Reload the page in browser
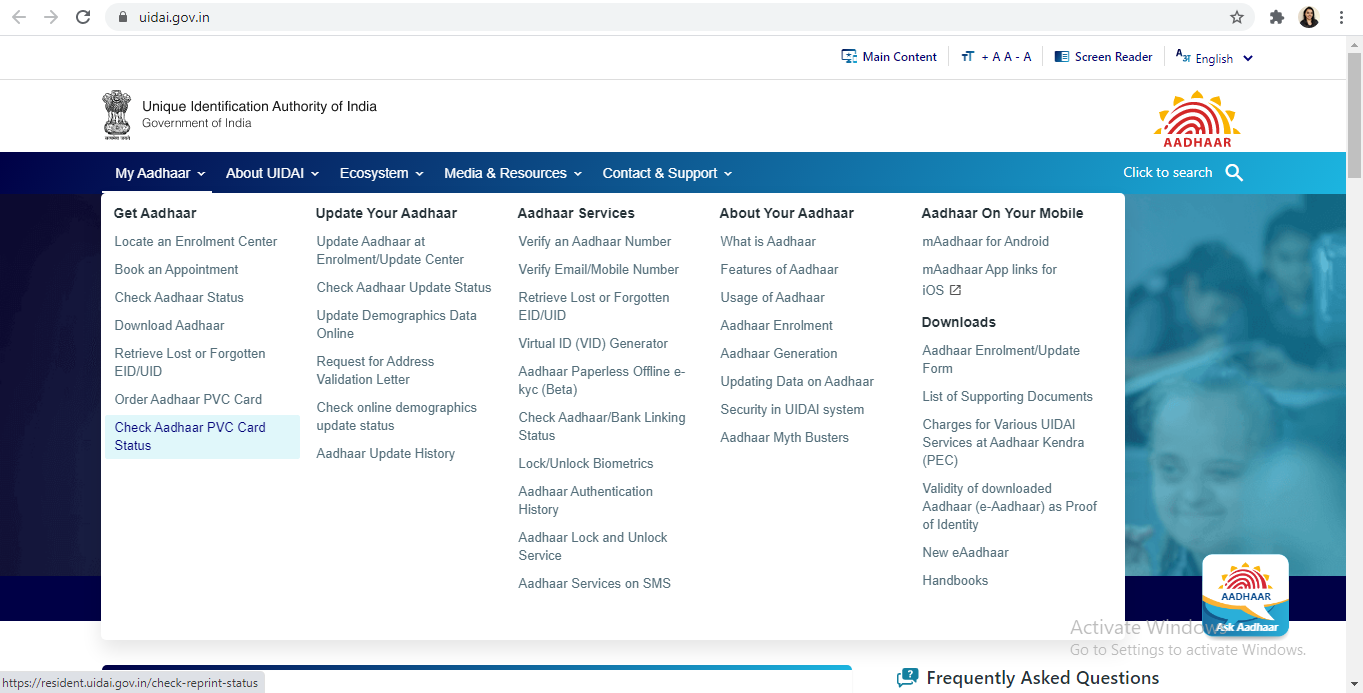 coord(83,17)
